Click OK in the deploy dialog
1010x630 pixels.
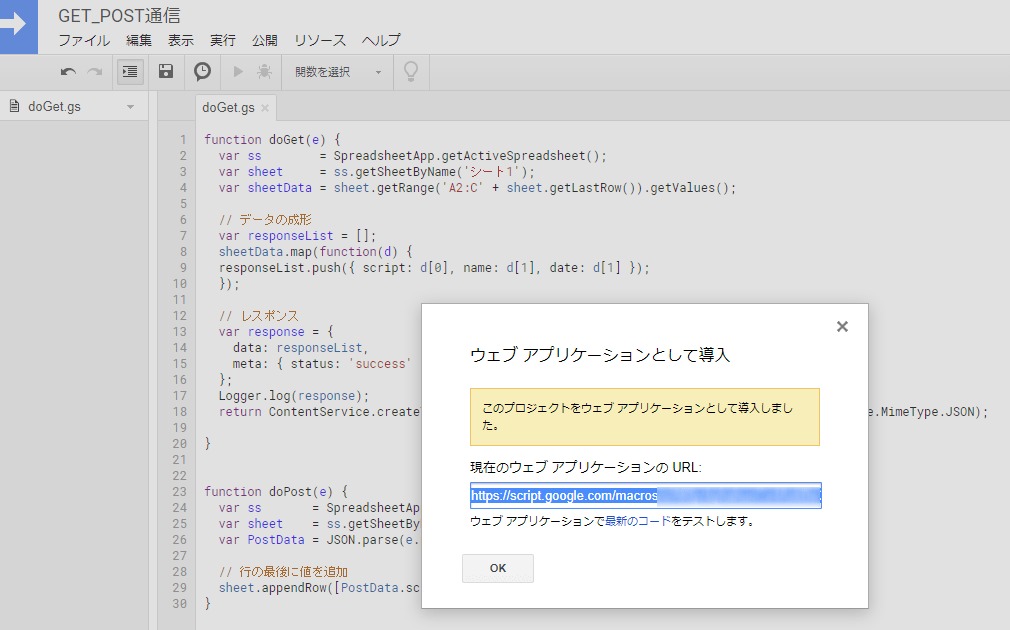point(498,568)
